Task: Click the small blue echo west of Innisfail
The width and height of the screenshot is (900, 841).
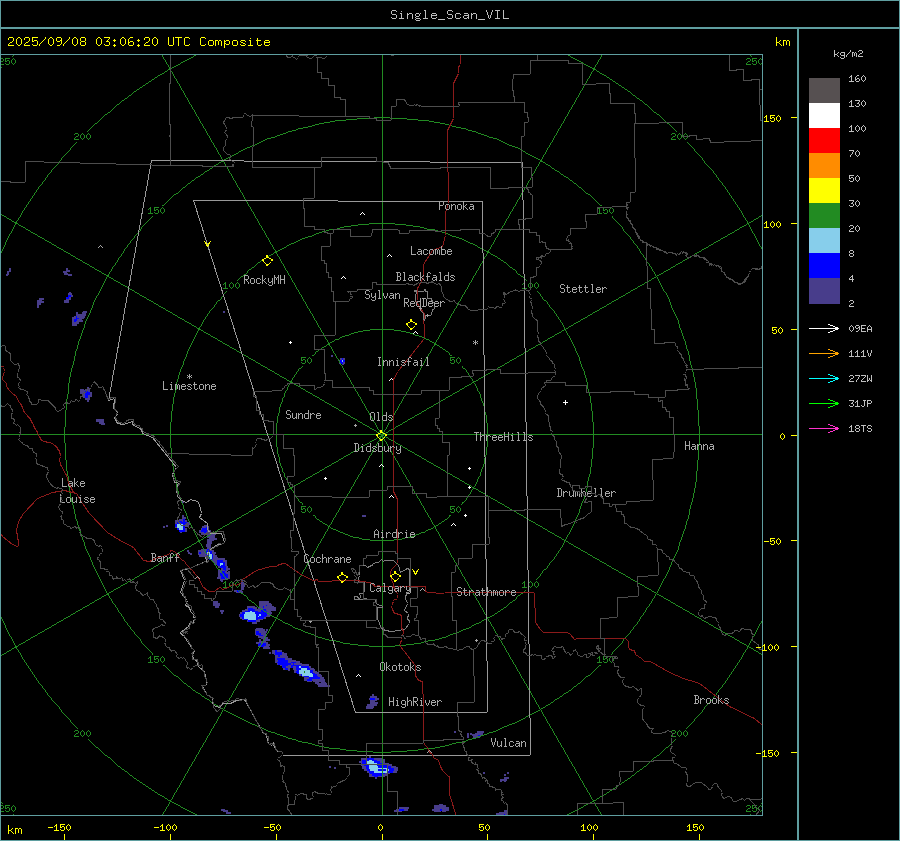Action: (x=342, y=361)
